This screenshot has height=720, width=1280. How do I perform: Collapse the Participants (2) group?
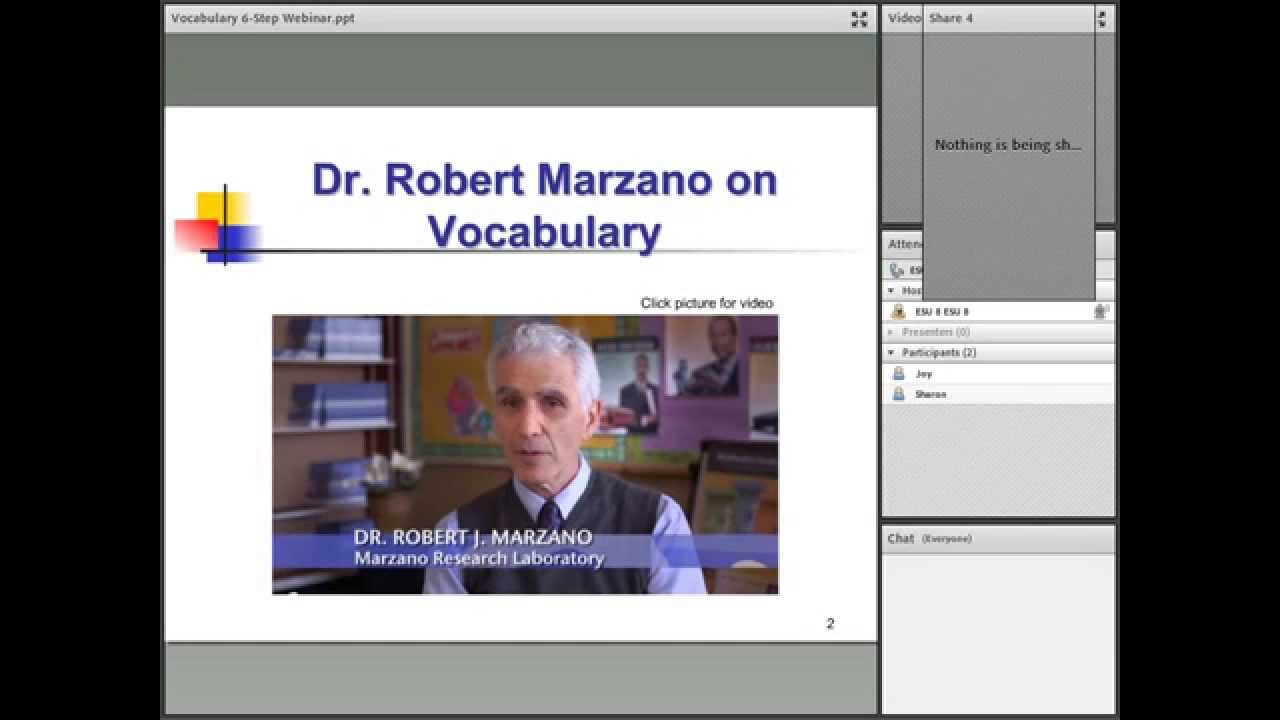[891, 353]
